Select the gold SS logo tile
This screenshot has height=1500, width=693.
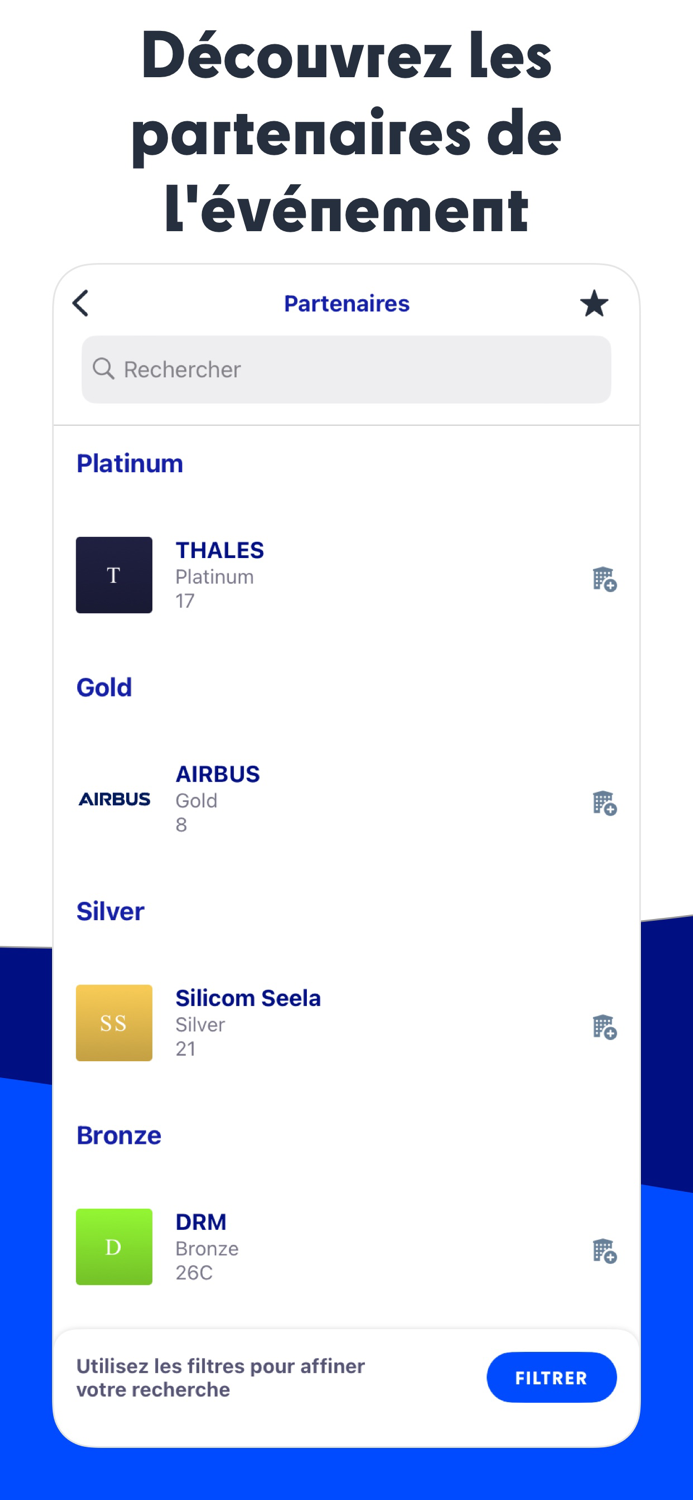click(114, 1023)
